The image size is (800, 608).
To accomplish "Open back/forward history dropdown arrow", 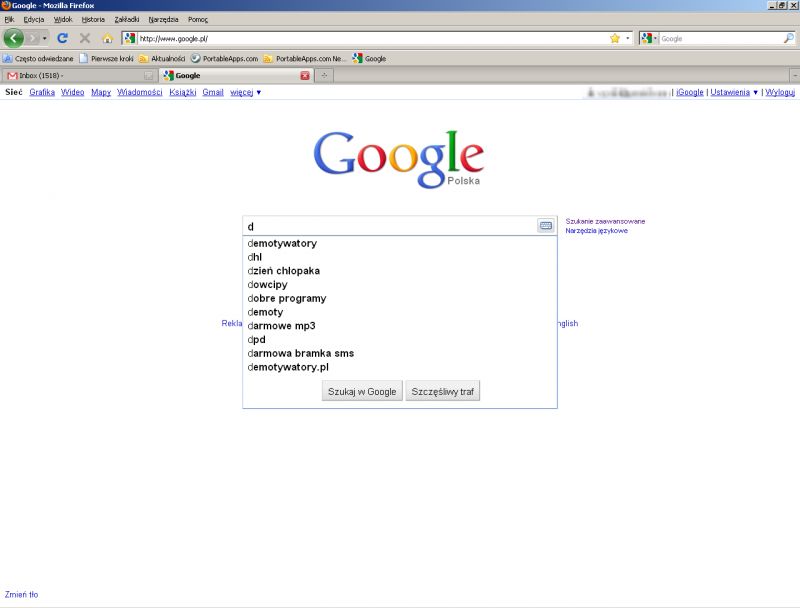I will click(x=44, y=38).
